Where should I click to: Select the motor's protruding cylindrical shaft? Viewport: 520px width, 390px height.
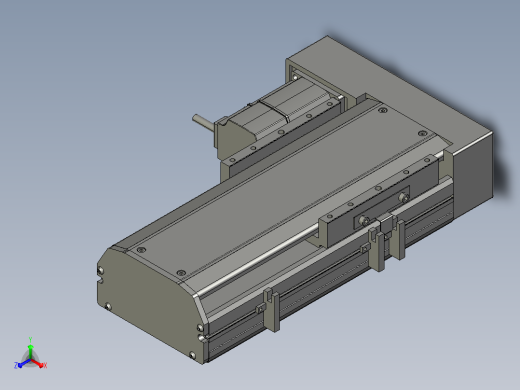click(203, 121)
